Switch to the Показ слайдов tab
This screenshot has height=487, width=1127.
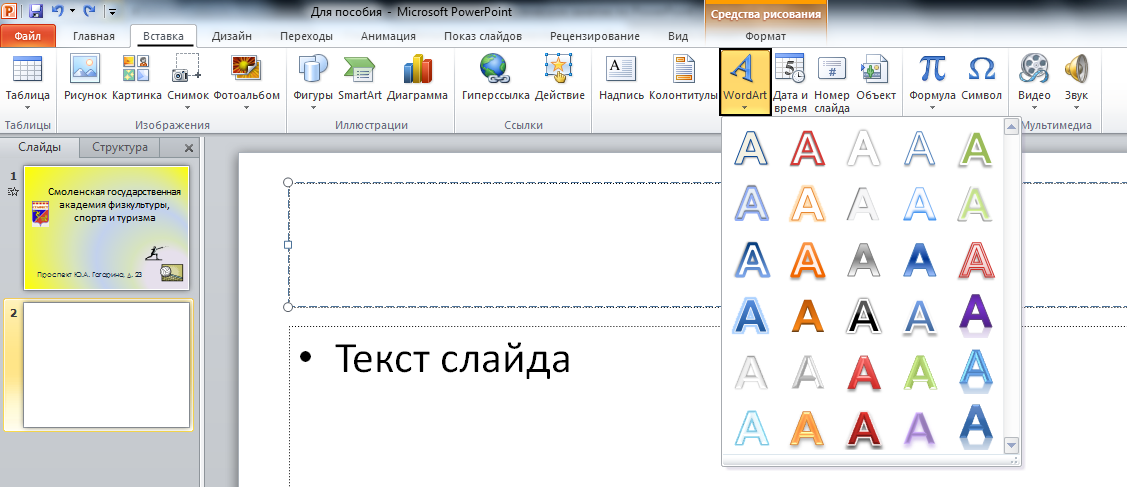483,36
